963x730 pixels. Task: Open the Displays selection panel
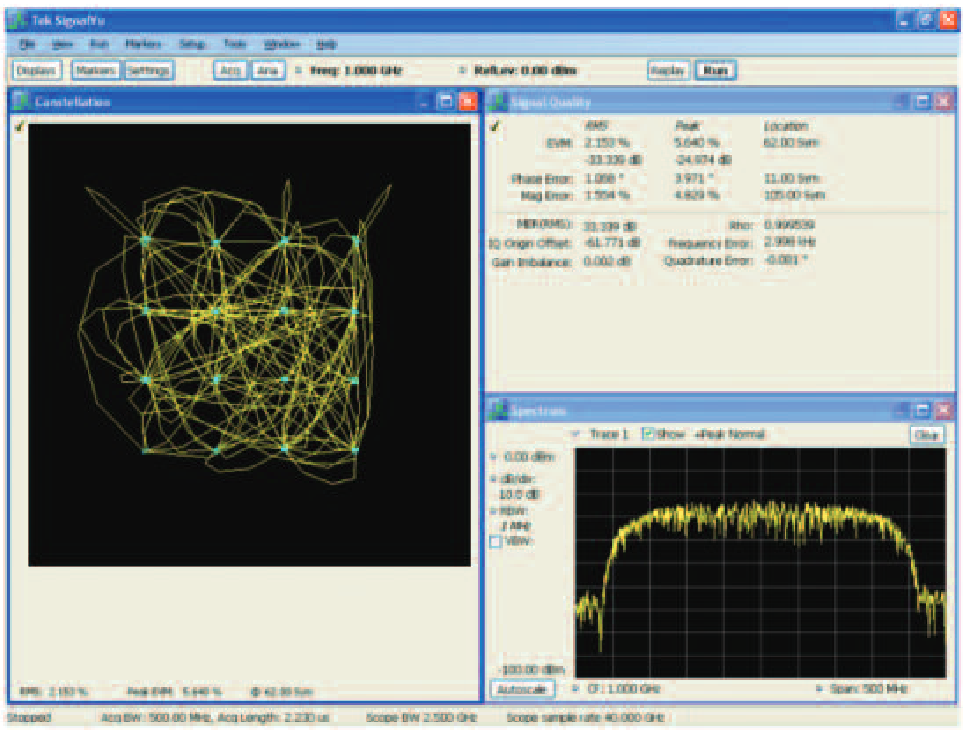(x=37, y=70)
